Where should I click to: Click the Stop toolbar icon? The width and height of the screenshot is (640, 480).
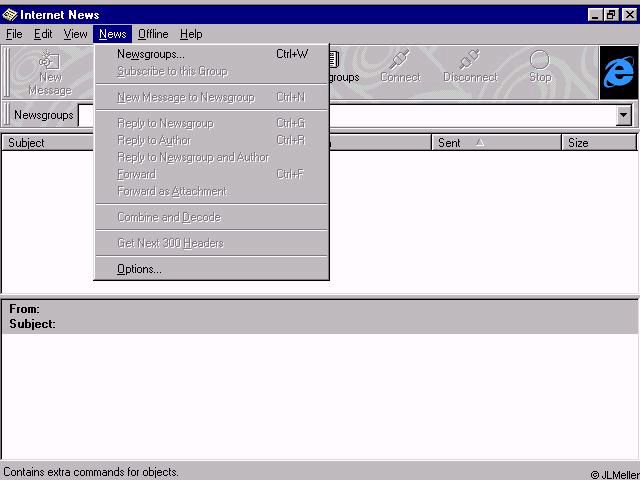(540, 67)
